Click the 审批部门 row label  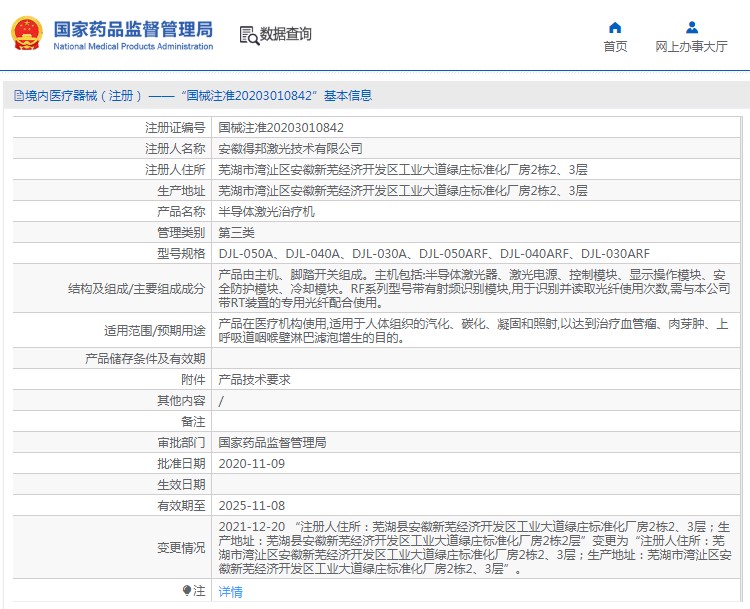181,443
